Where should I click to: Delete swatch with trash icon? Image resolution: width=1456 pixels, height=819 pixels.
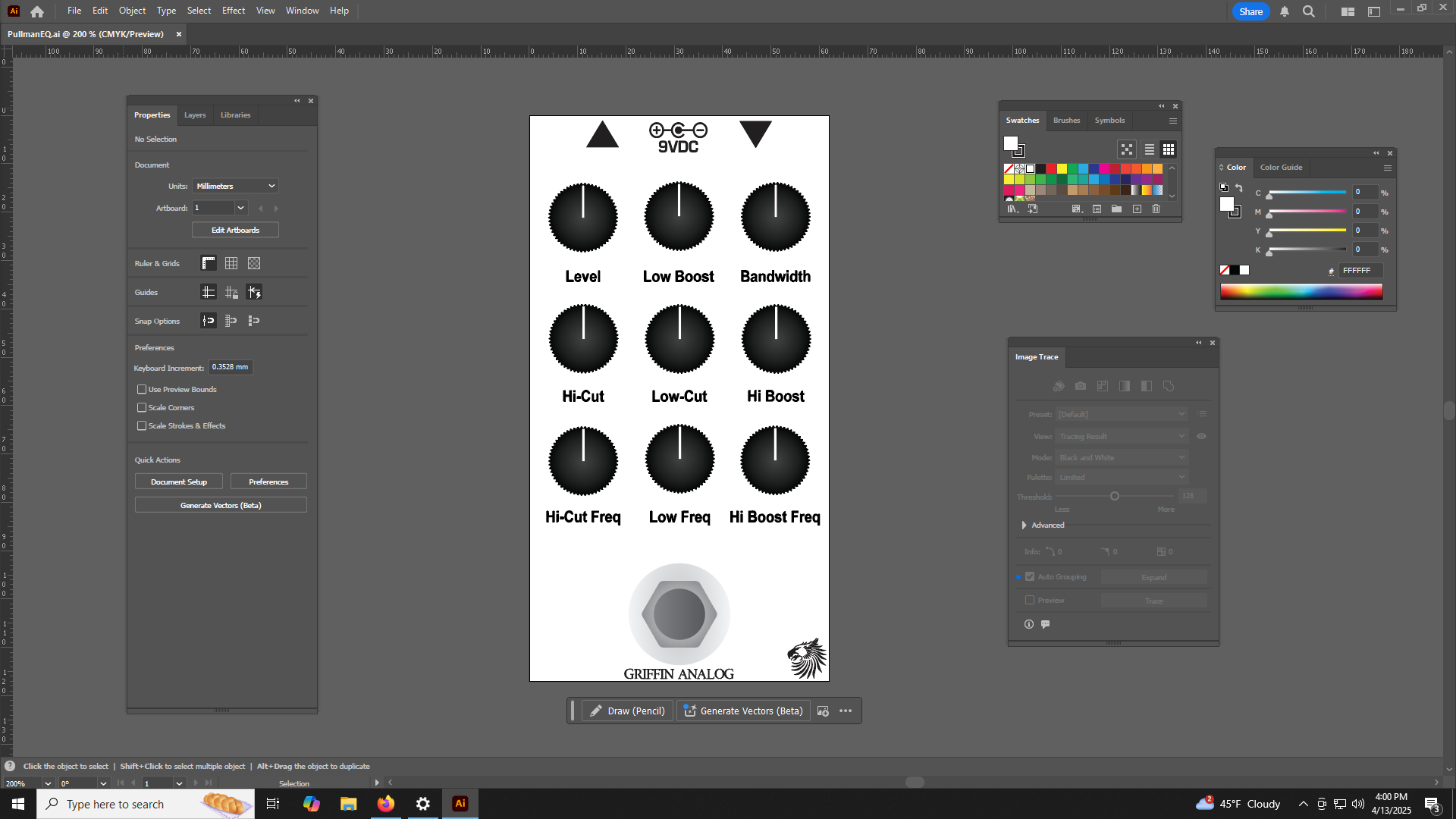(x=1156, y=209)
